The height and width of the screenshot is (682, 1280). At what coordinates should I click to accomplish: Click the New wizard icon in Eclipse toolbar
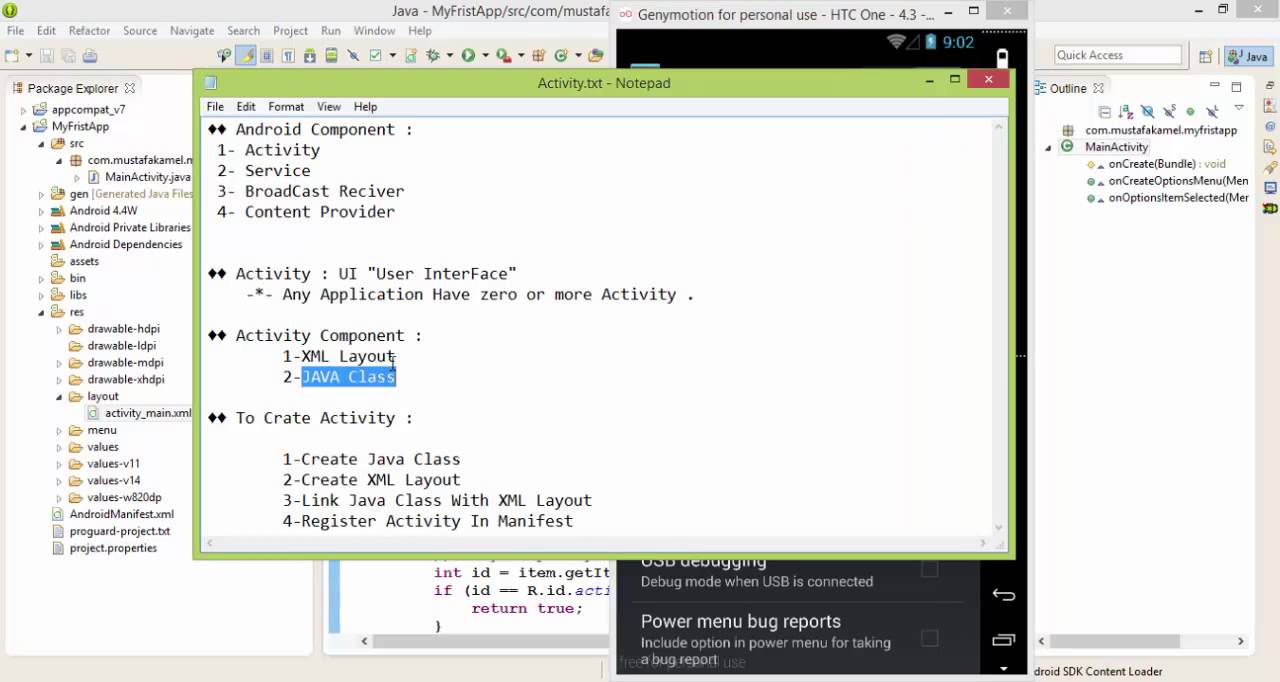11,56
